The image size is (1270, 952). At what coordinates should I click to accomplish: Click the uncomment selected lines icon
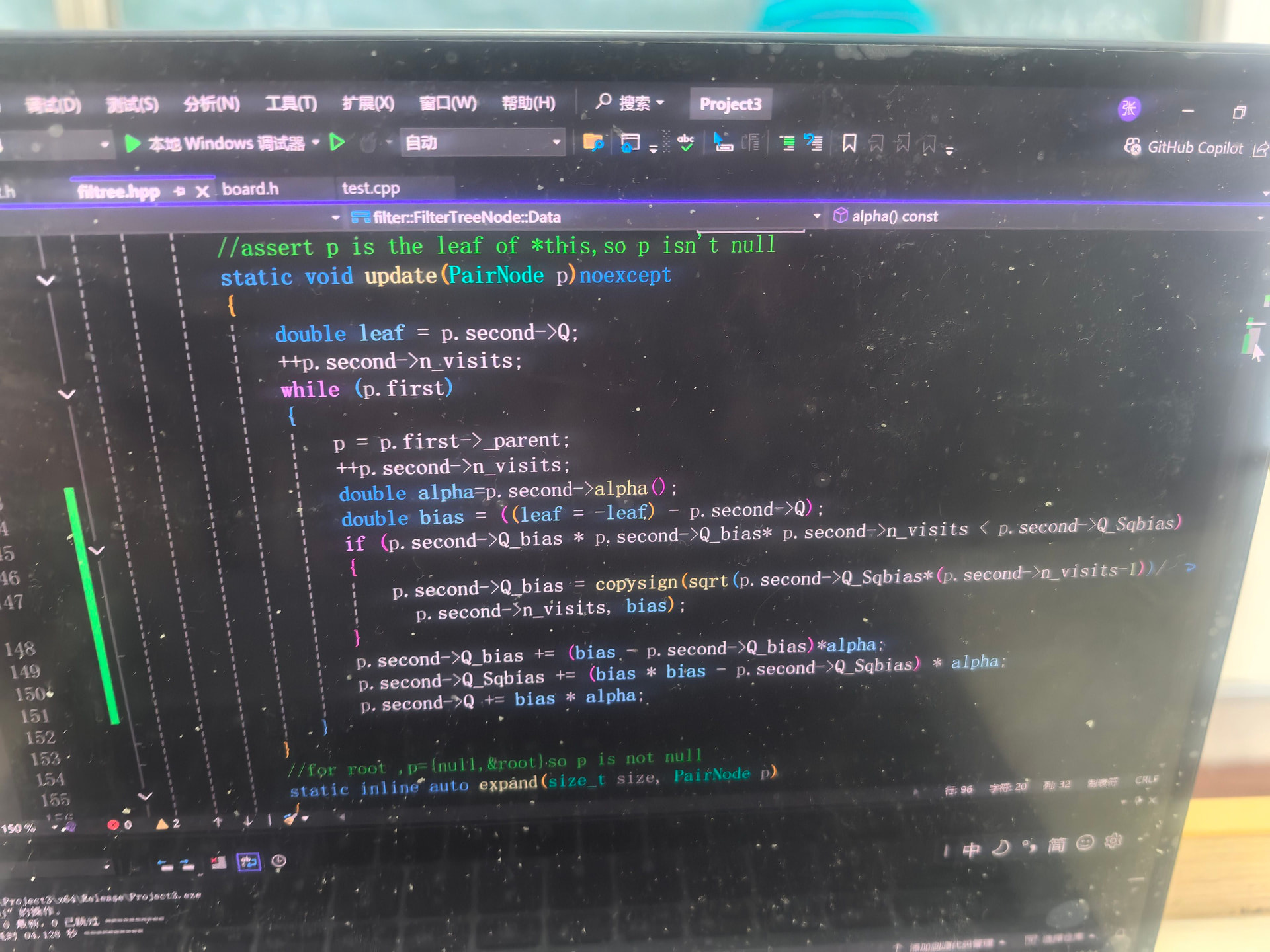tap(813, 142)
